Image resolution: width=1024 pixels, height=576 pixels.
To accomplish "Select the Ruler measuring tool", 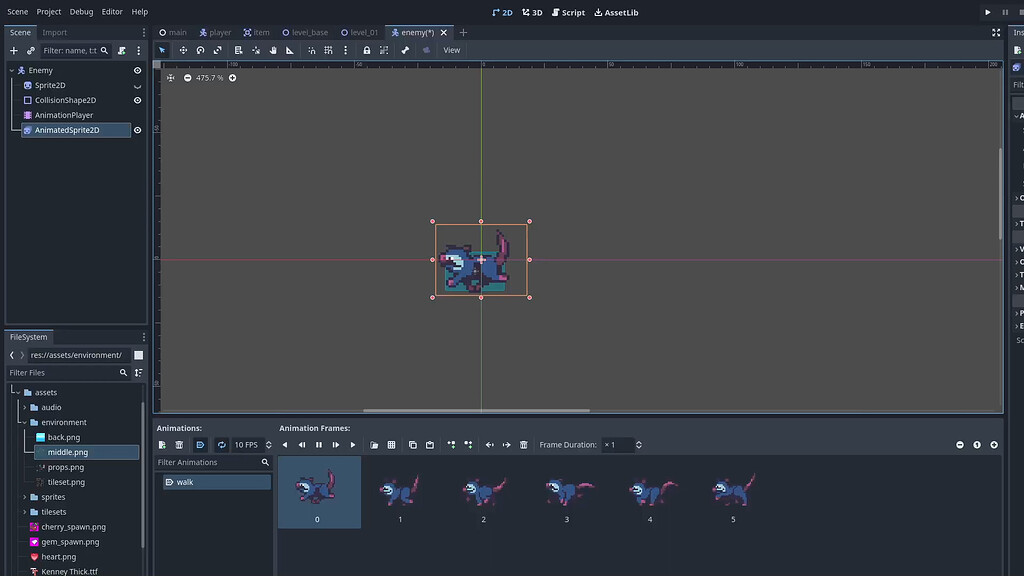I will pos(291,49).
